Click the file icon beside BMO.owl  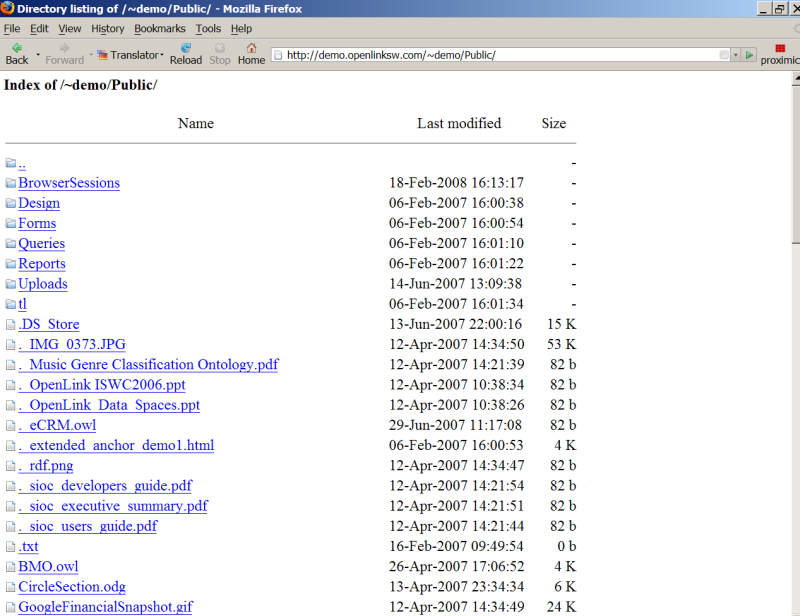(10, 567)
